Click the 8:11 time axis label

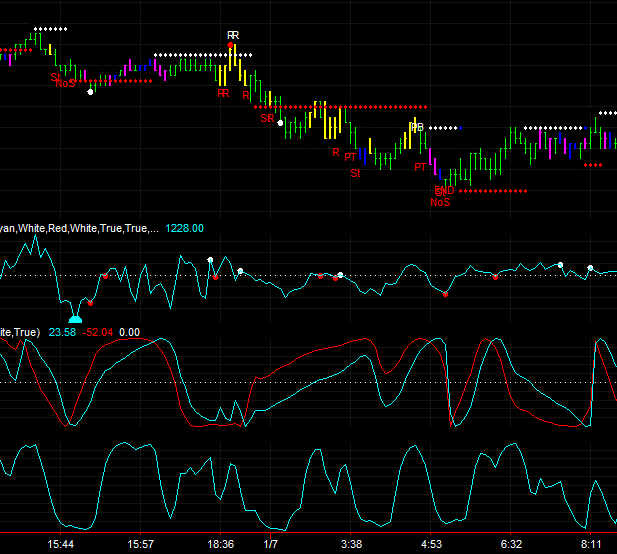(591, 544)
